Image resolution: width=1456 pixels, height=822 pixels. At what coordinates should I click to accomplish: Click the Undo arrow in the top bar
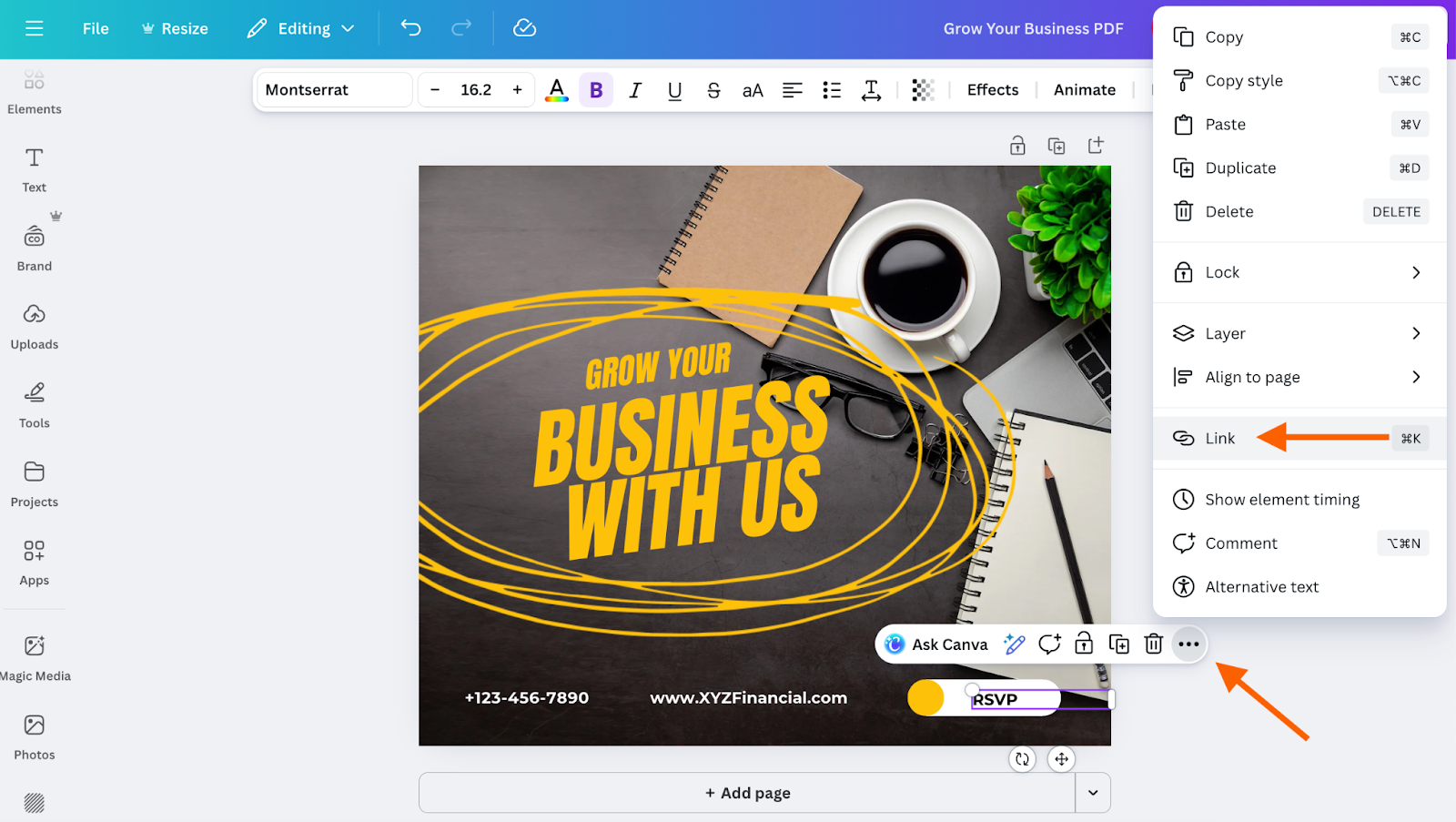[409, 28]
